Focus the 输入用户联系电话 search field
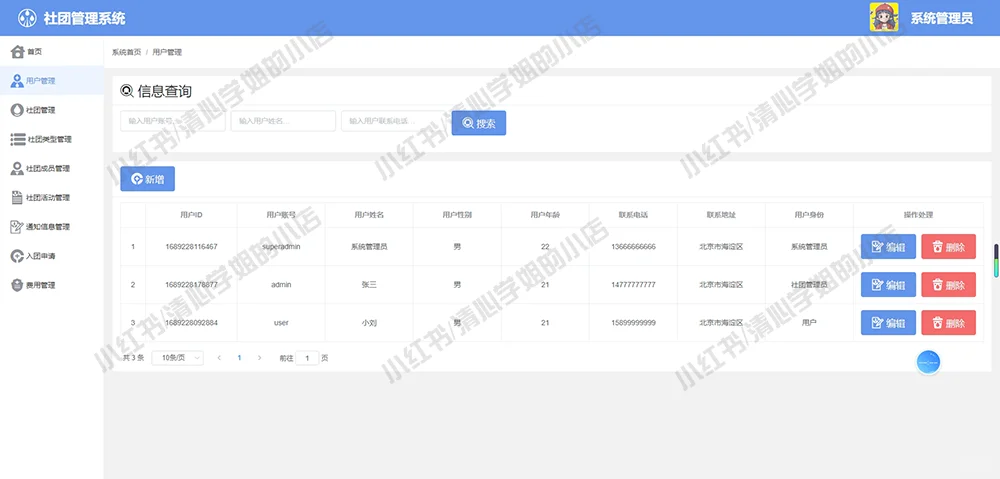Screen dimensions: 1000x479 pos(393,121)
